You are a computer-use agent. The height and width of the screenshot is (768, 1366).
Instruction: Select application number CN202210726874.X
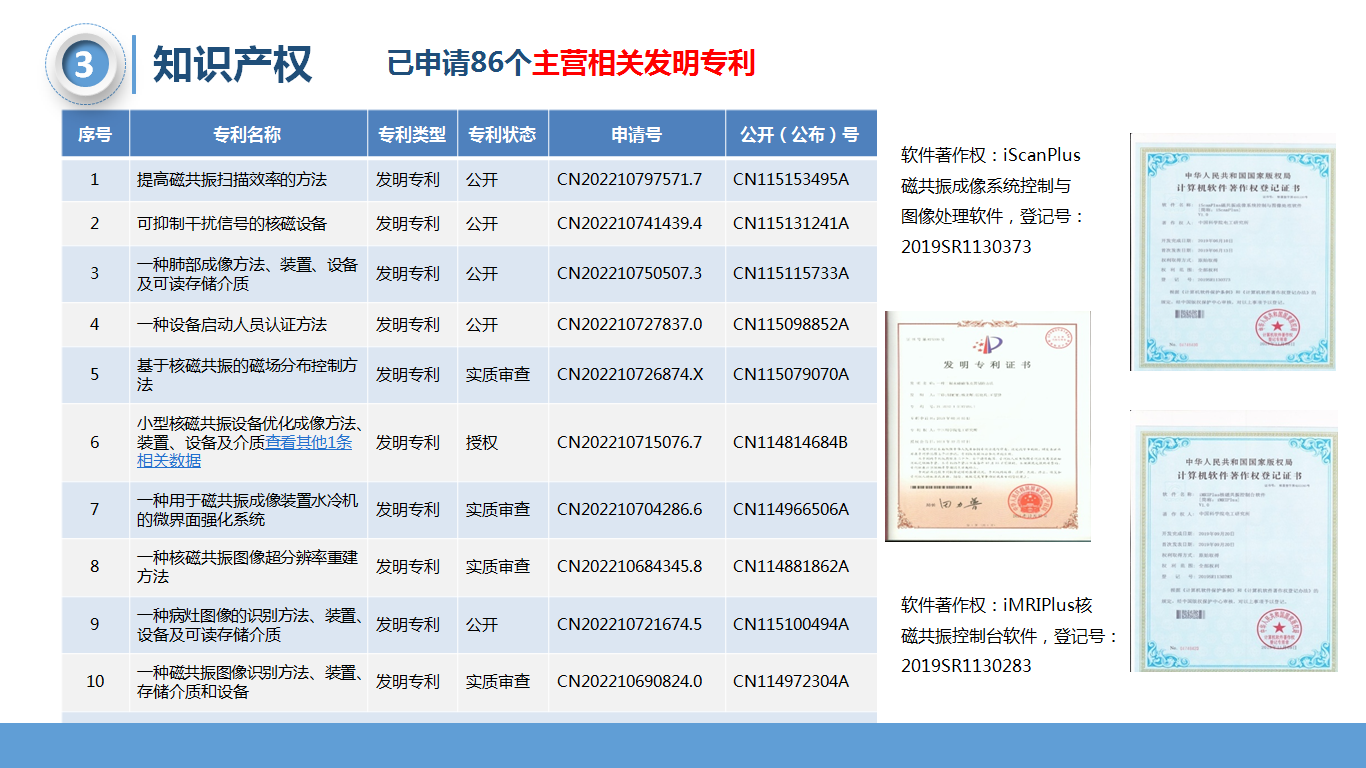(630, 374)
